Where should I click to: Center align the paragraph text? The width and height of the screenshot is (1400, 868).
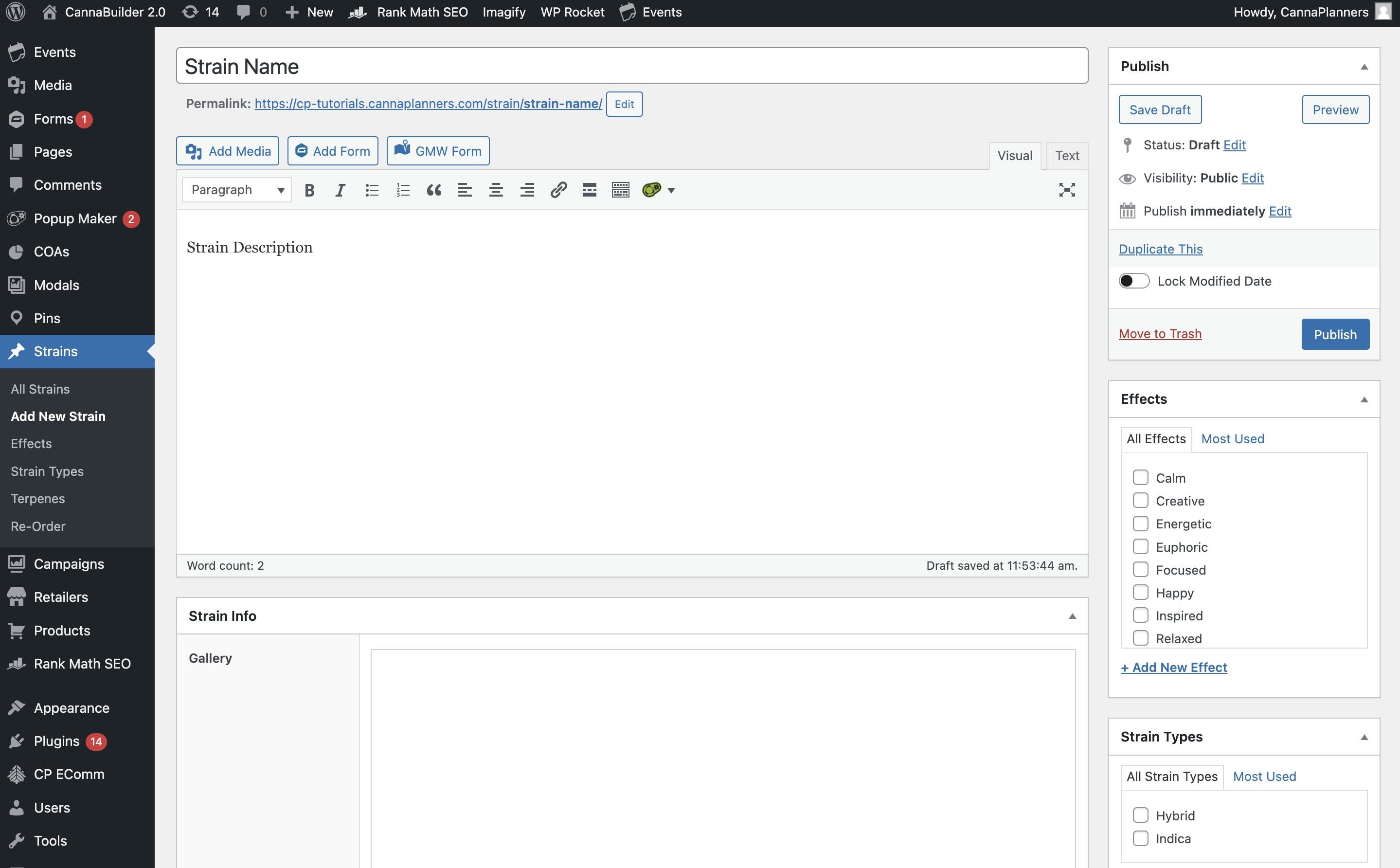point(496,190)
